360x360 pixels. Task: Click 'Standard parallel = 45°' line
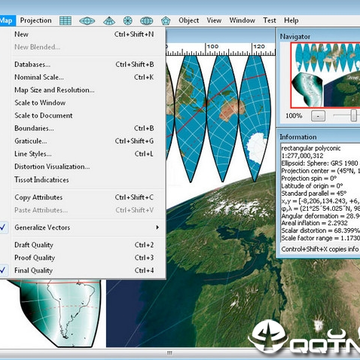click(x=315, y=193)
